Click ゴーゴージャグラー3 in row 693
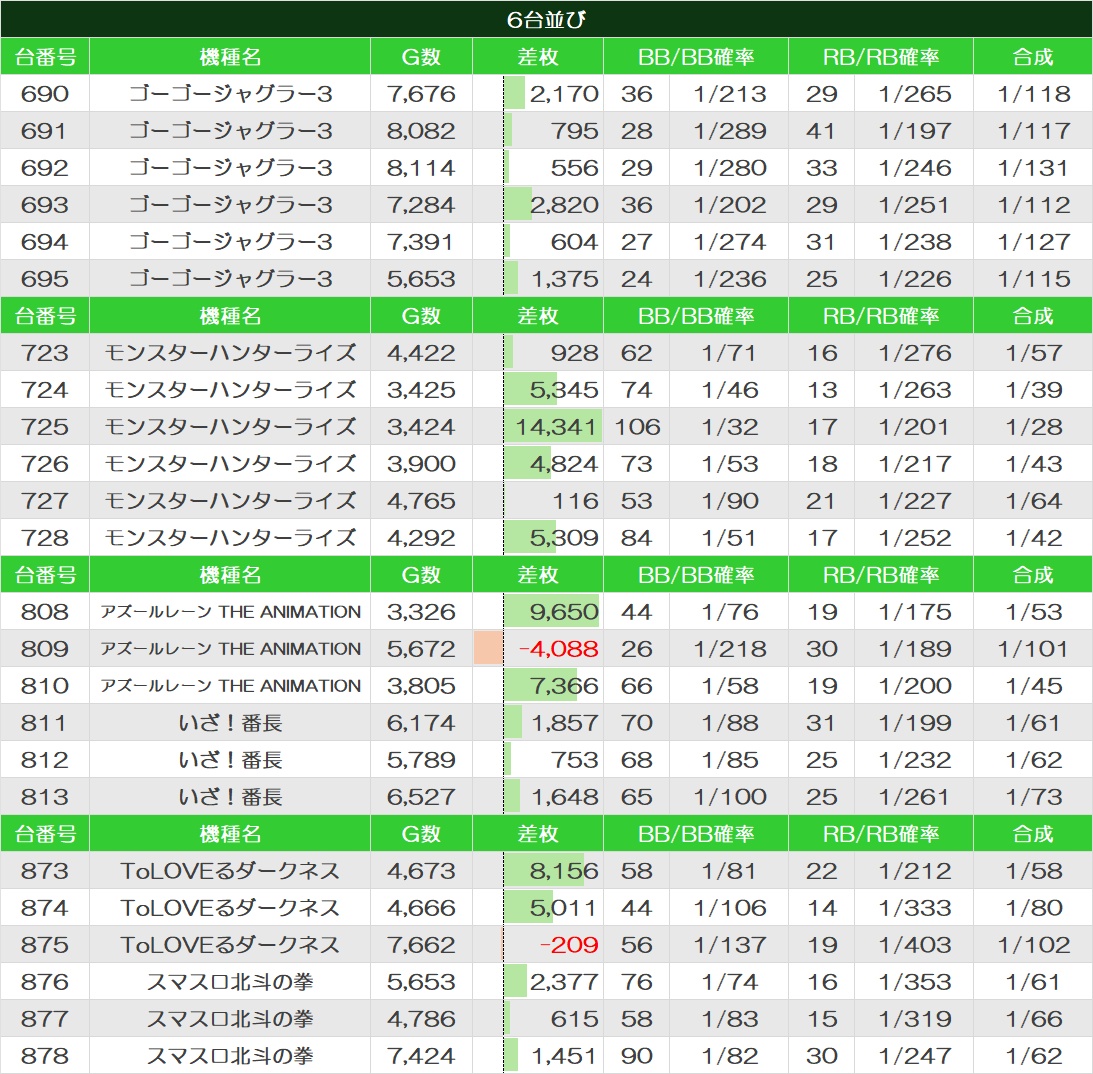The image size is (1093, 1074). 230,204
